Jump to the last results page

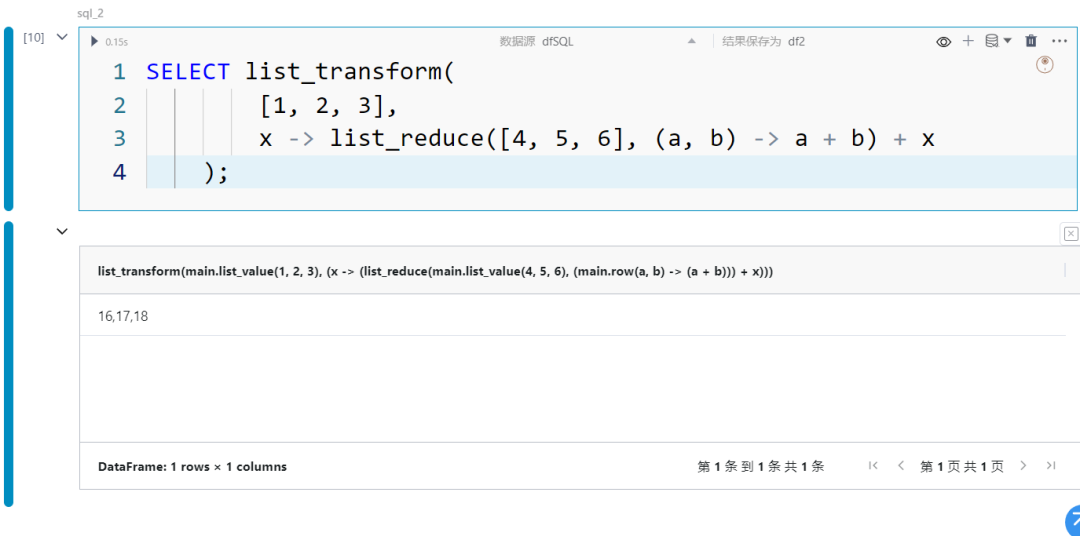pos(1050,466)
